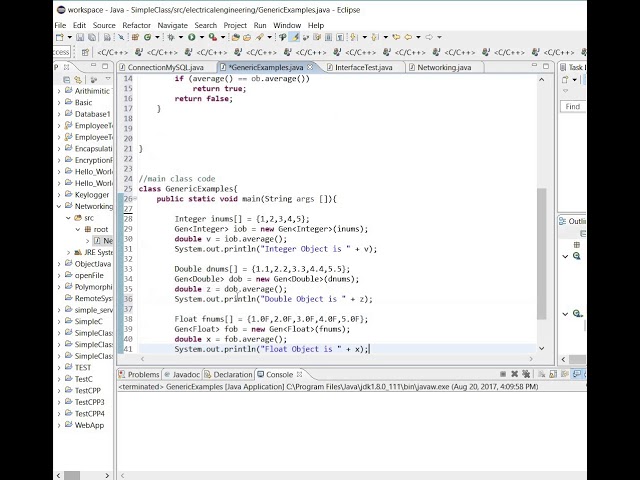Screen dimensions: 640x480
Task: Open the File menu
Action: coord(60,25)
